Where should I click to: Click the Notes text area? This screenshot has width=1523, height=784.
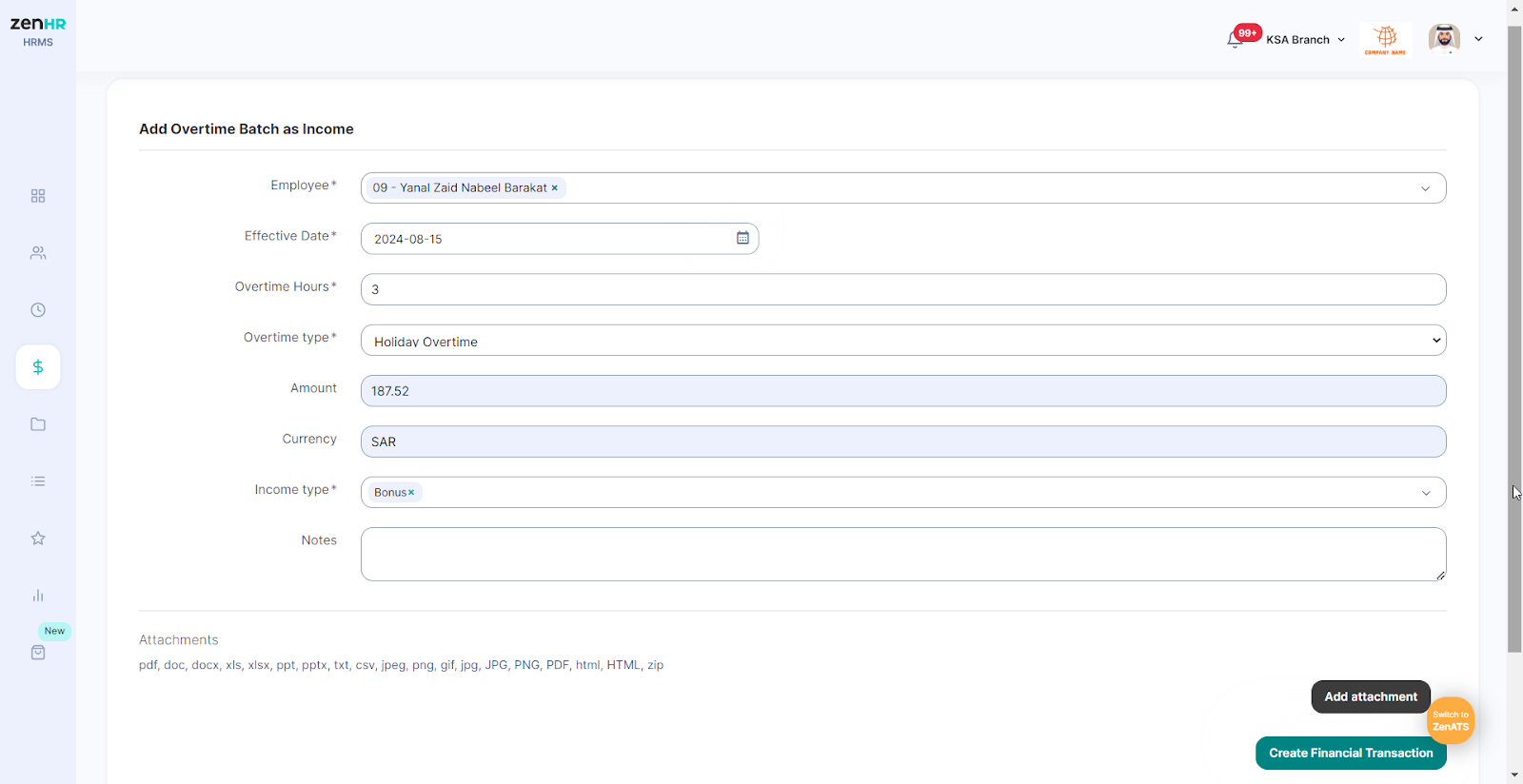(903, 554)
